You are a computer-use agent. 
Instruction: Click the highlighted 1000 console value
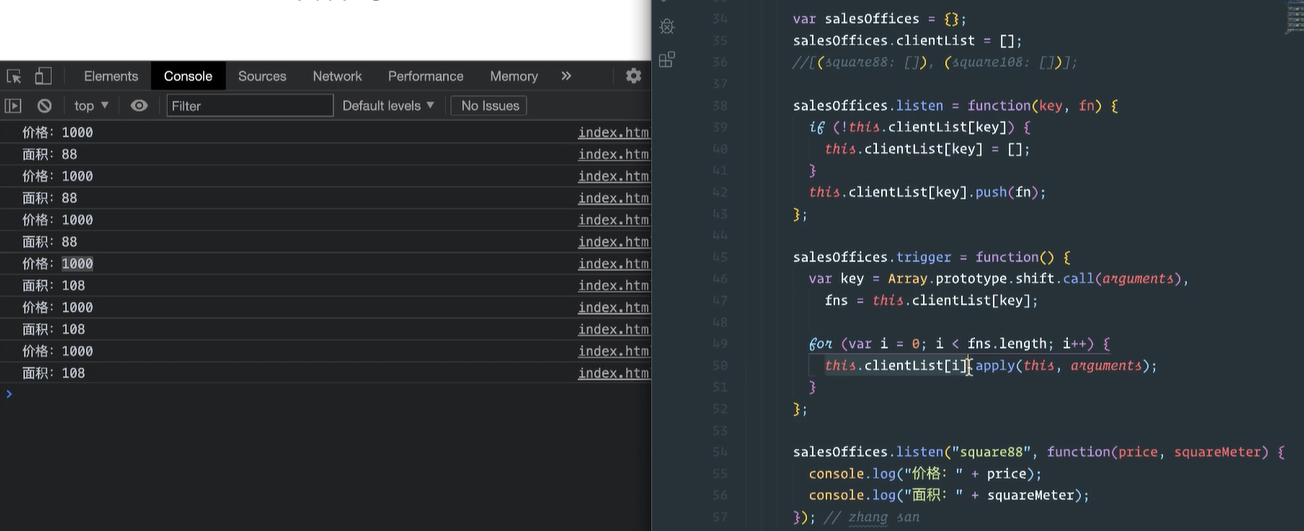coord(77,264)
